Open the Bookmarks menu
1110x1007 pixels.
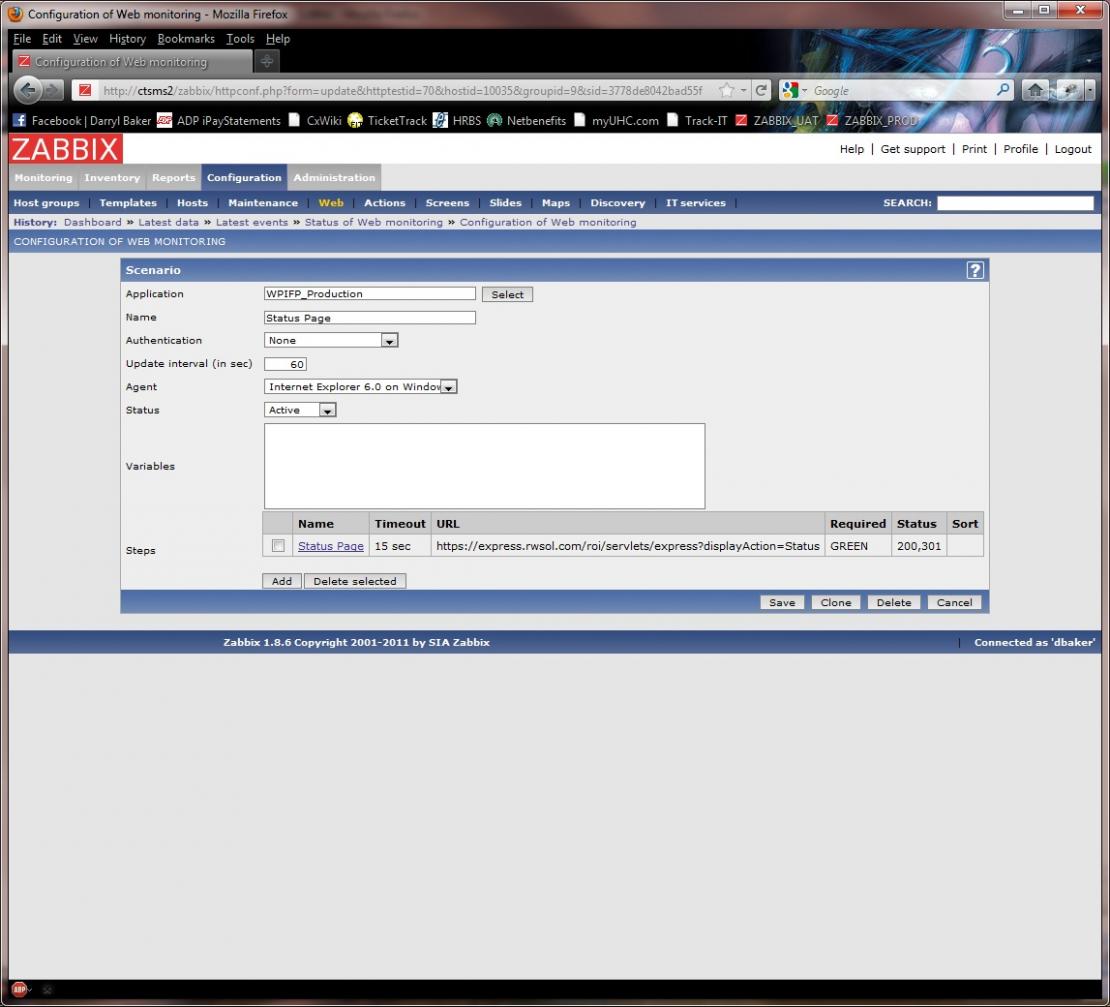point(185,38)
